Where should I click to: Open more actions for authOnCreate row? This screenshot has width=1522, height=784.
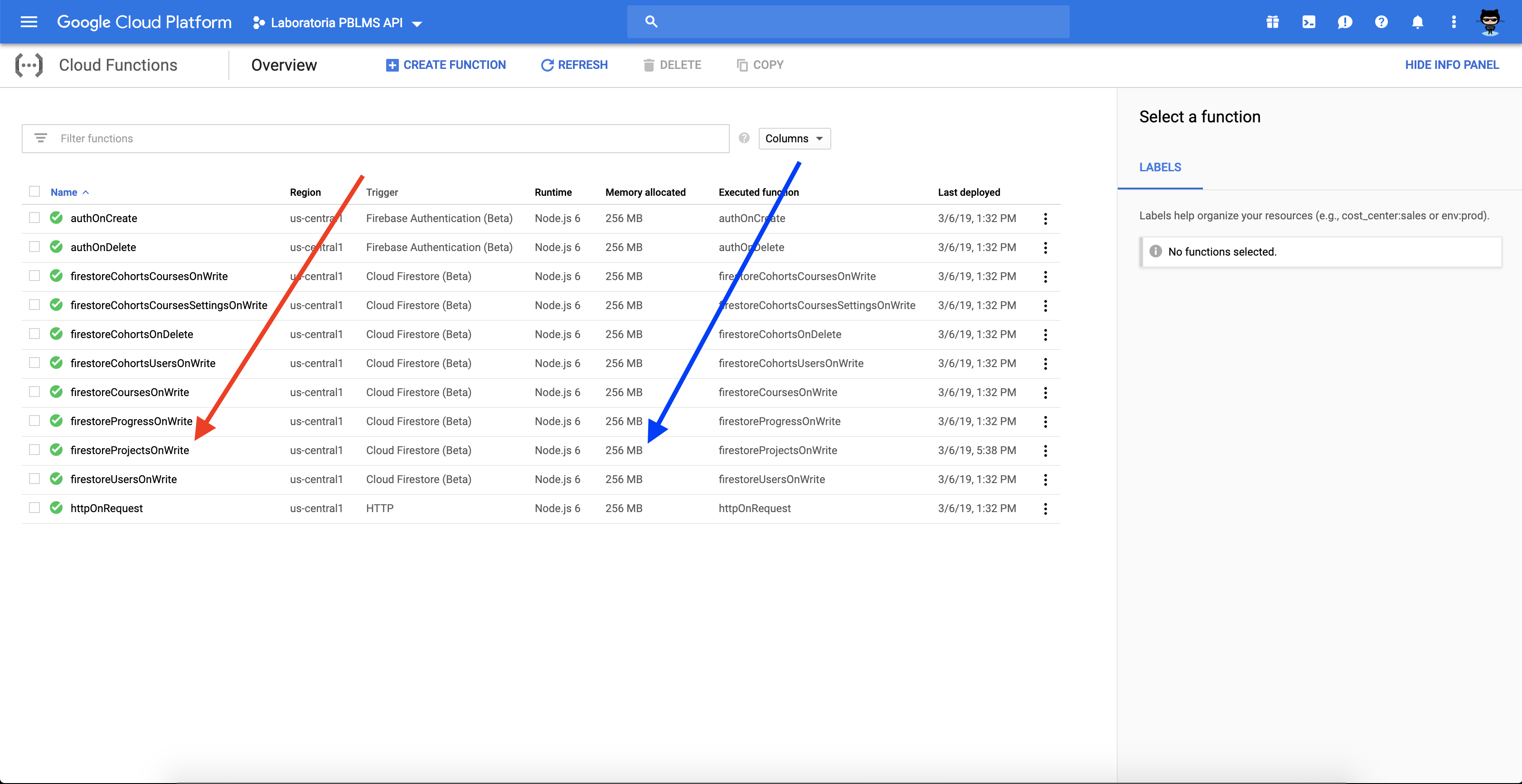pos(1045,218)
